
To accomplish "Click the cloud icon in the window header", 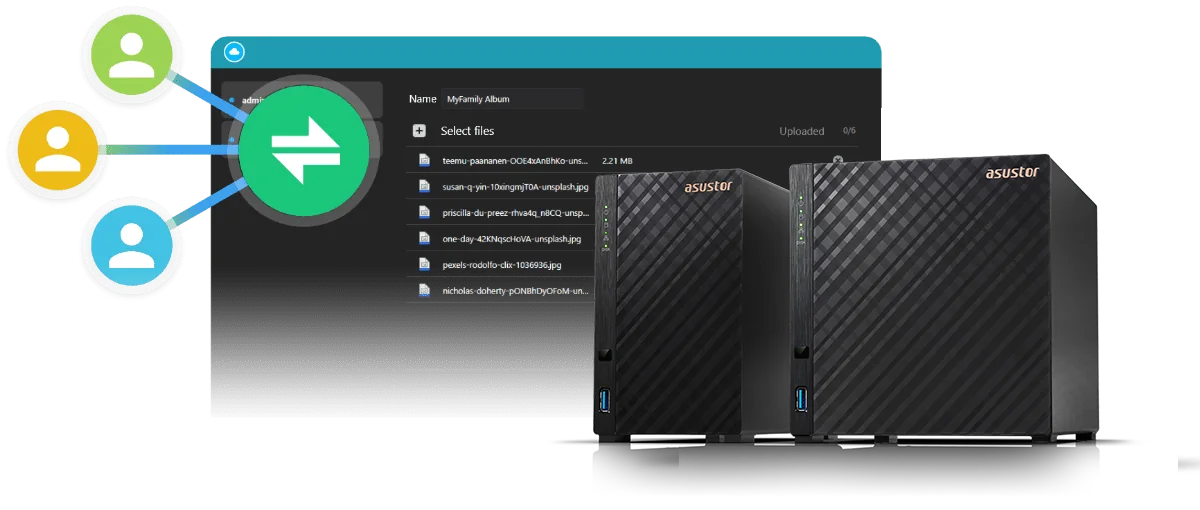I will pos(235,52).
